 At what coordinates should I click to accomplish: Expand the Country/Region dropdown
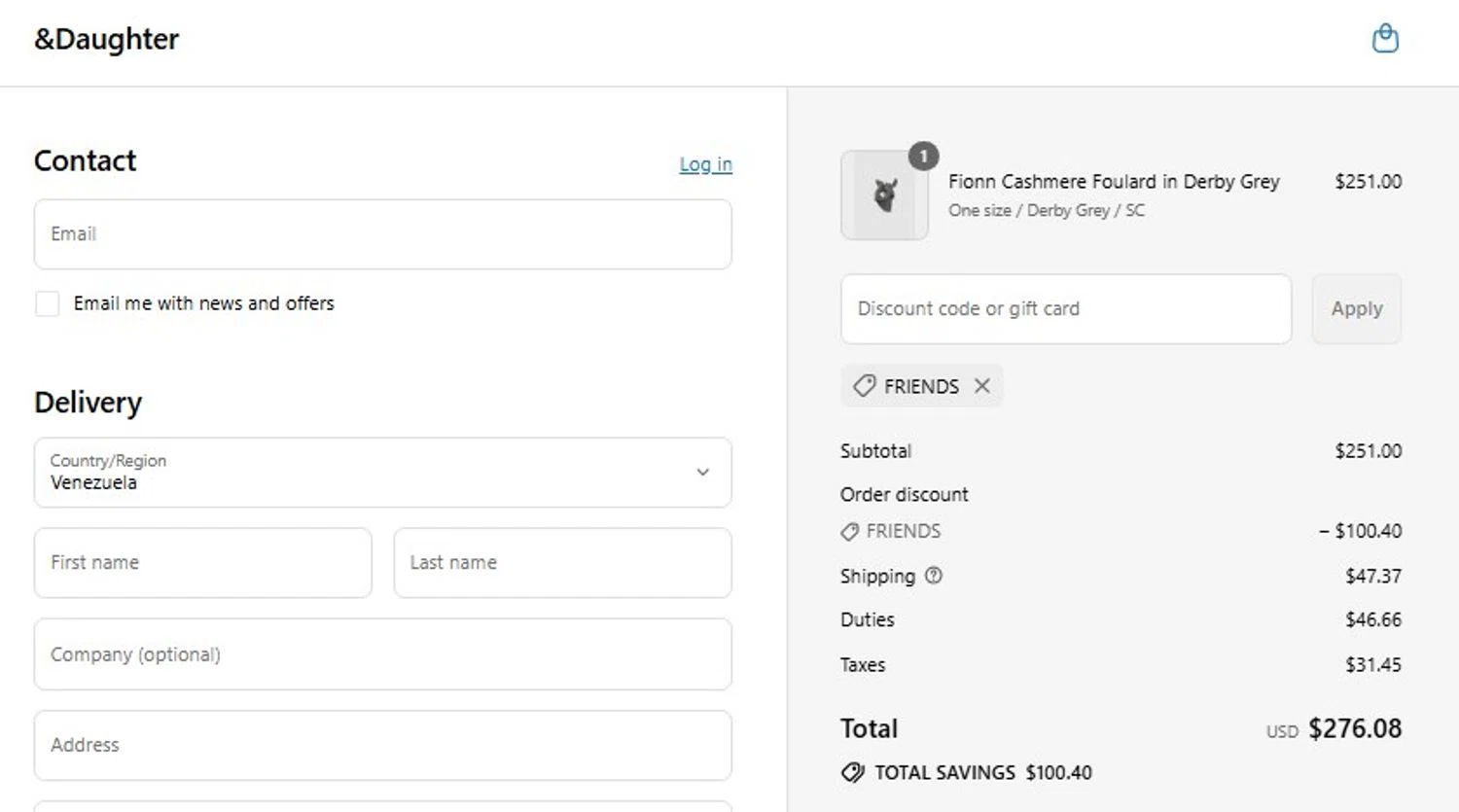point(382,473)
